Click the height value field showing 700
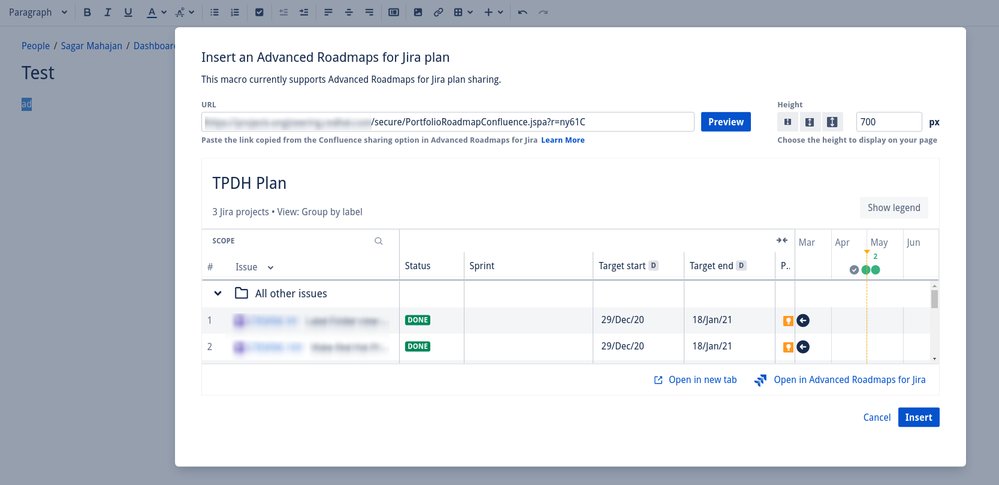The width and height of the screenshot is (999, 485). pos(889,122)
